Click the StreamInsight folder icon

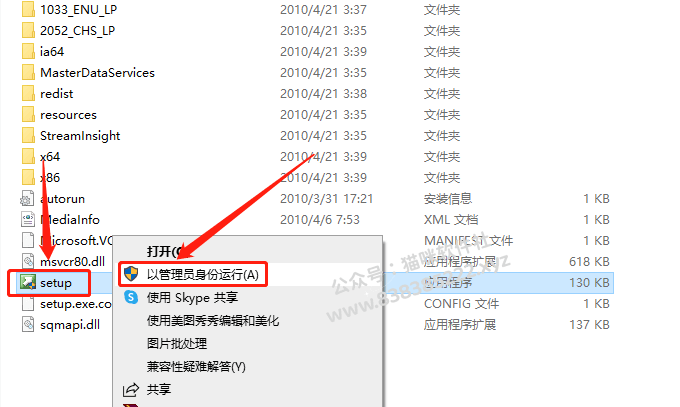pos(28,136)
